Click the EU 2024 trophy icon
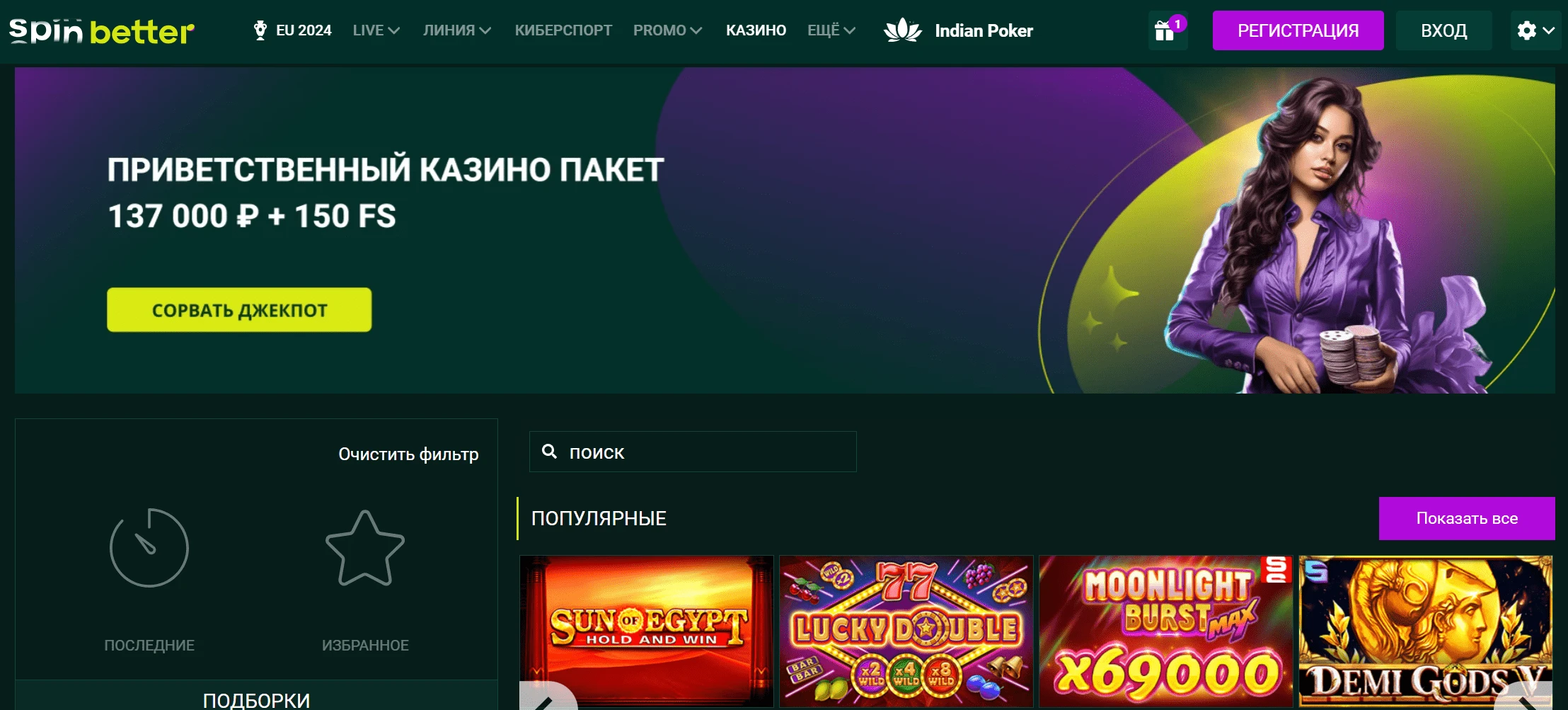The width and height of the screenshot is (1568, 710). (x=260, y=30)
